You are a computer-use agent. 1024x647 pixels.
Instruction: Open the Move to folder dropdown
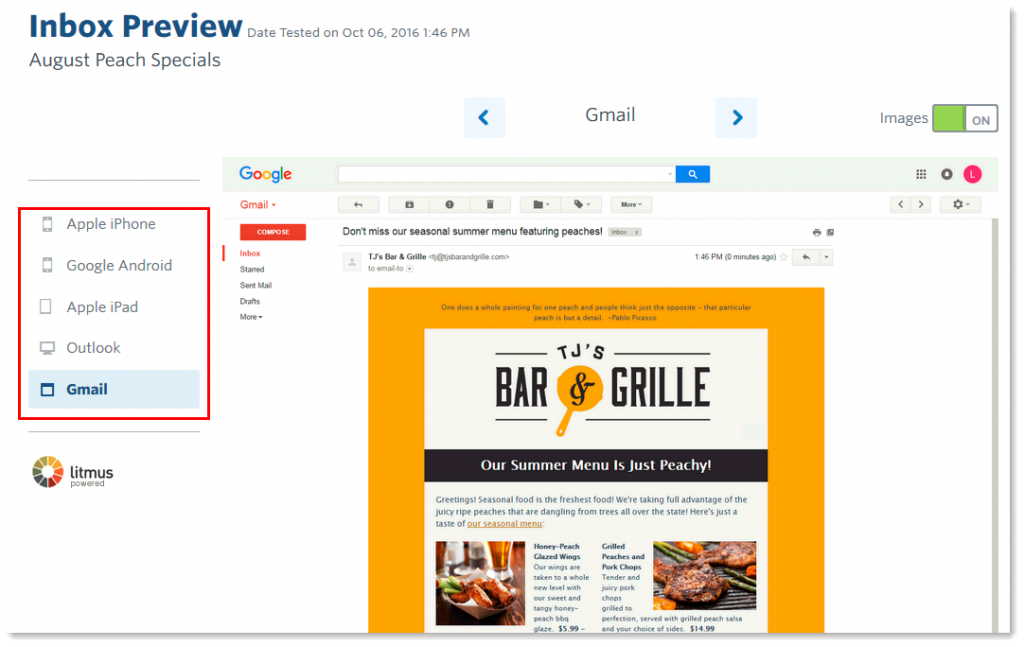541,205
